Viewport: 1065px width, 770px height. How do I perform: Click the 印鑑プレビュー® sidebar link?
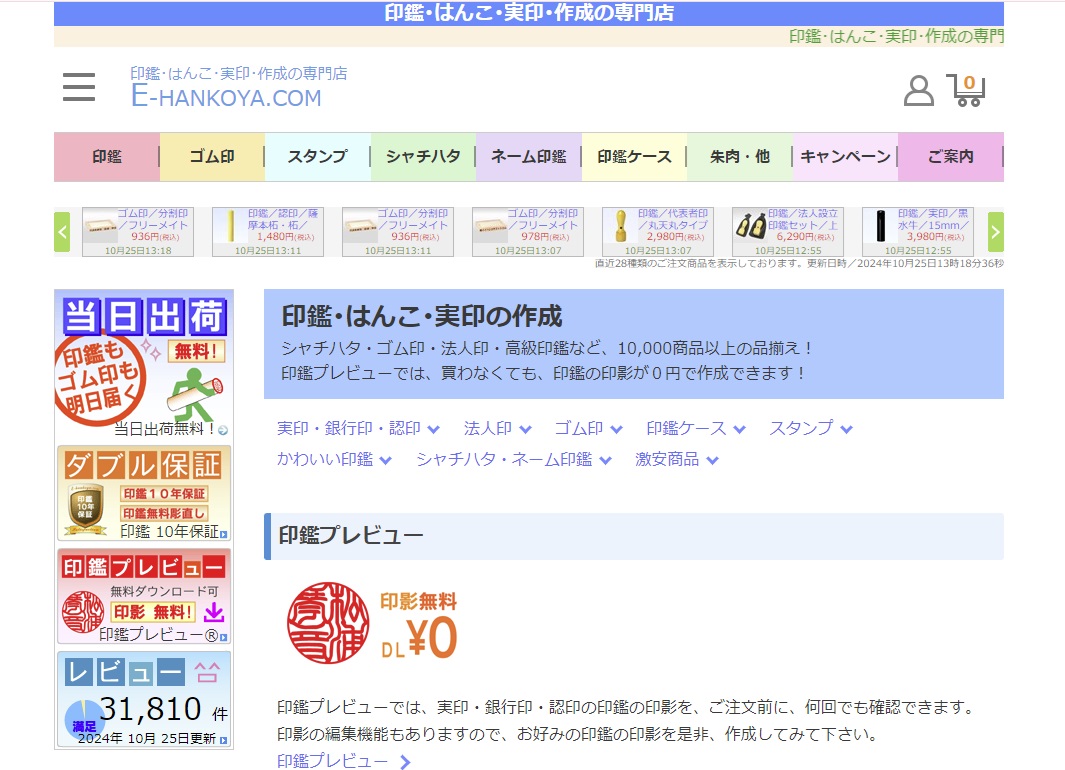tap(163, 635)
